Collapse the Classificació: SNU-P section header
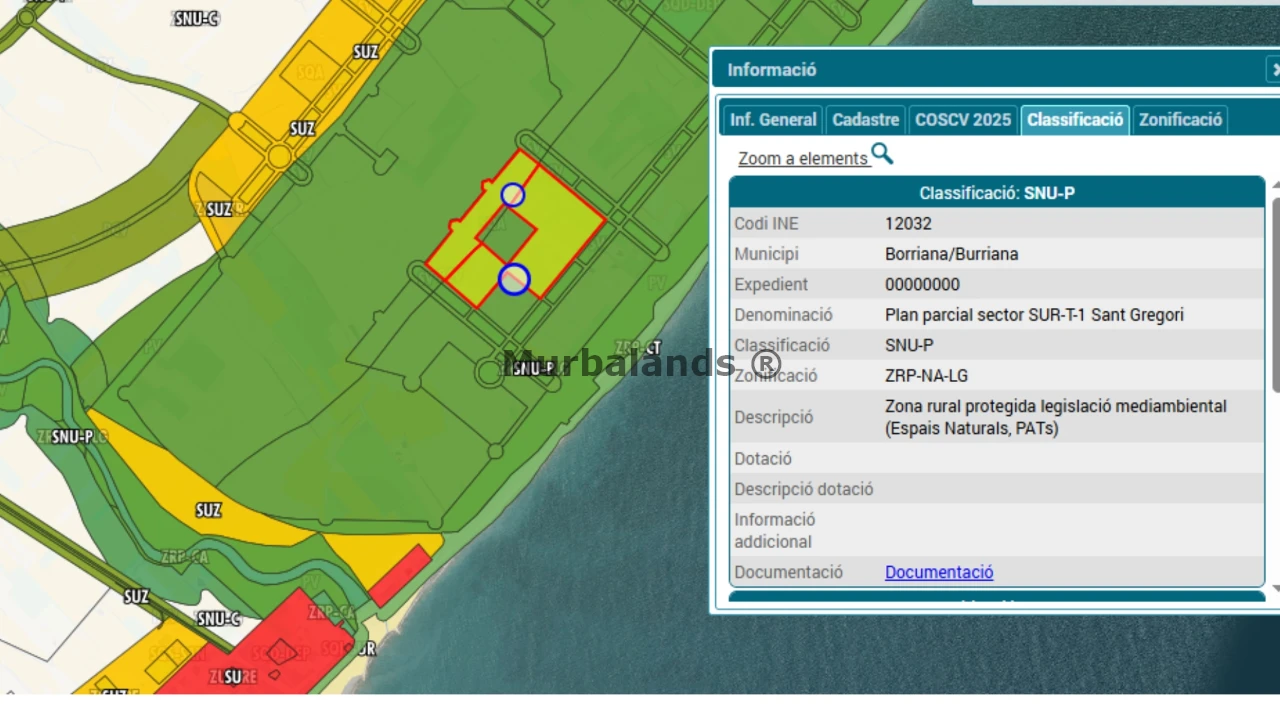The height and width of the screenshot is (720, 1280). pyautogui.click(x=997, y=192)
